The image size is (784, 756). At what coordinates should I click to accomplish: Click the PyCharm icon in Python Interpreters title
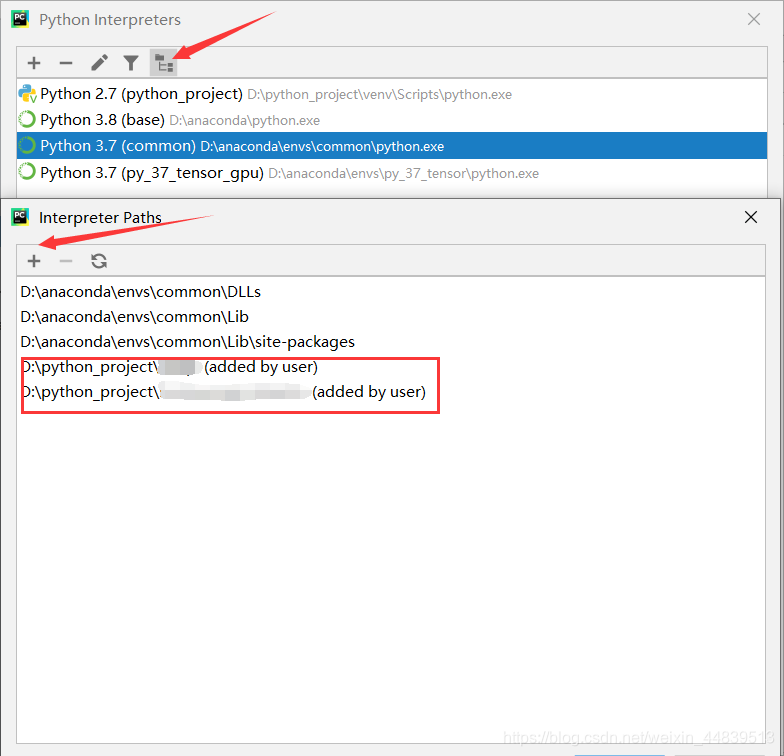[x=20, y=20]
